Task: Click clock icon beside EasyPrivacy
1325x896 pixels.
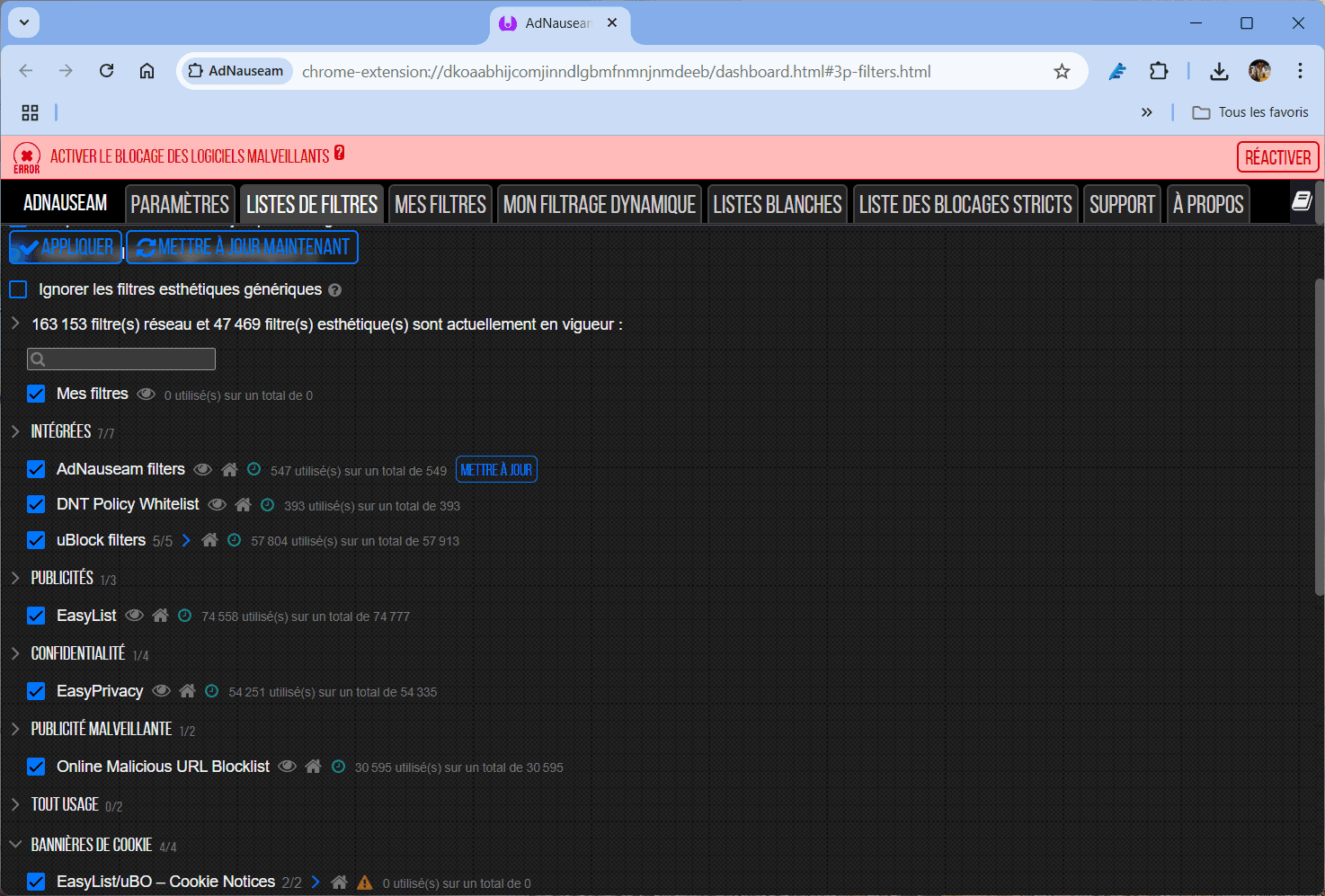Action: [x=211, y=691]
